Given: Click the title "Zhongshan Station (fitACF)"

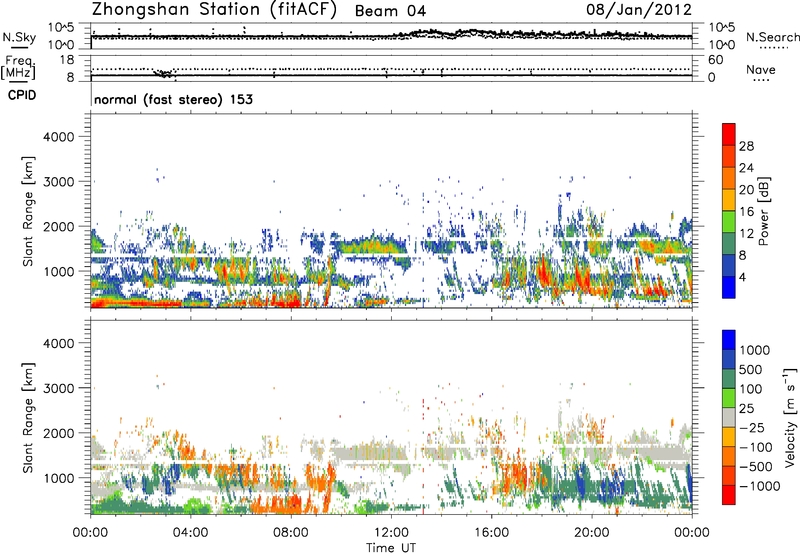Looking at the screenshot, I should click(214, 10).
